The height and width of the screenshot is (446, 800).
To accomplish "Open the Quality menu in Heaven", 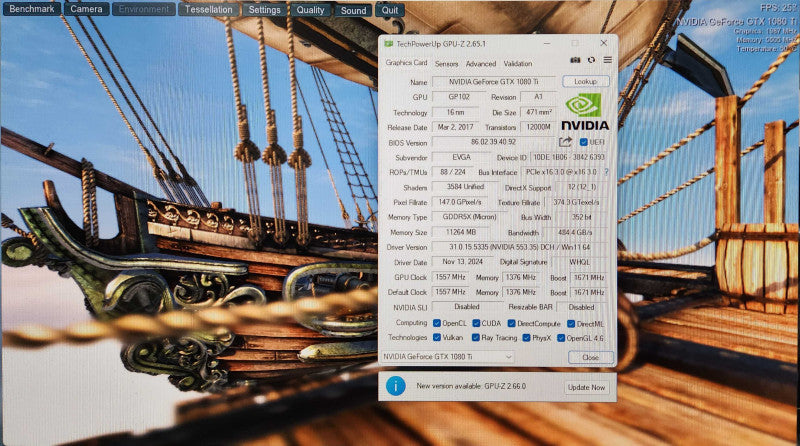I will [310, 10].
